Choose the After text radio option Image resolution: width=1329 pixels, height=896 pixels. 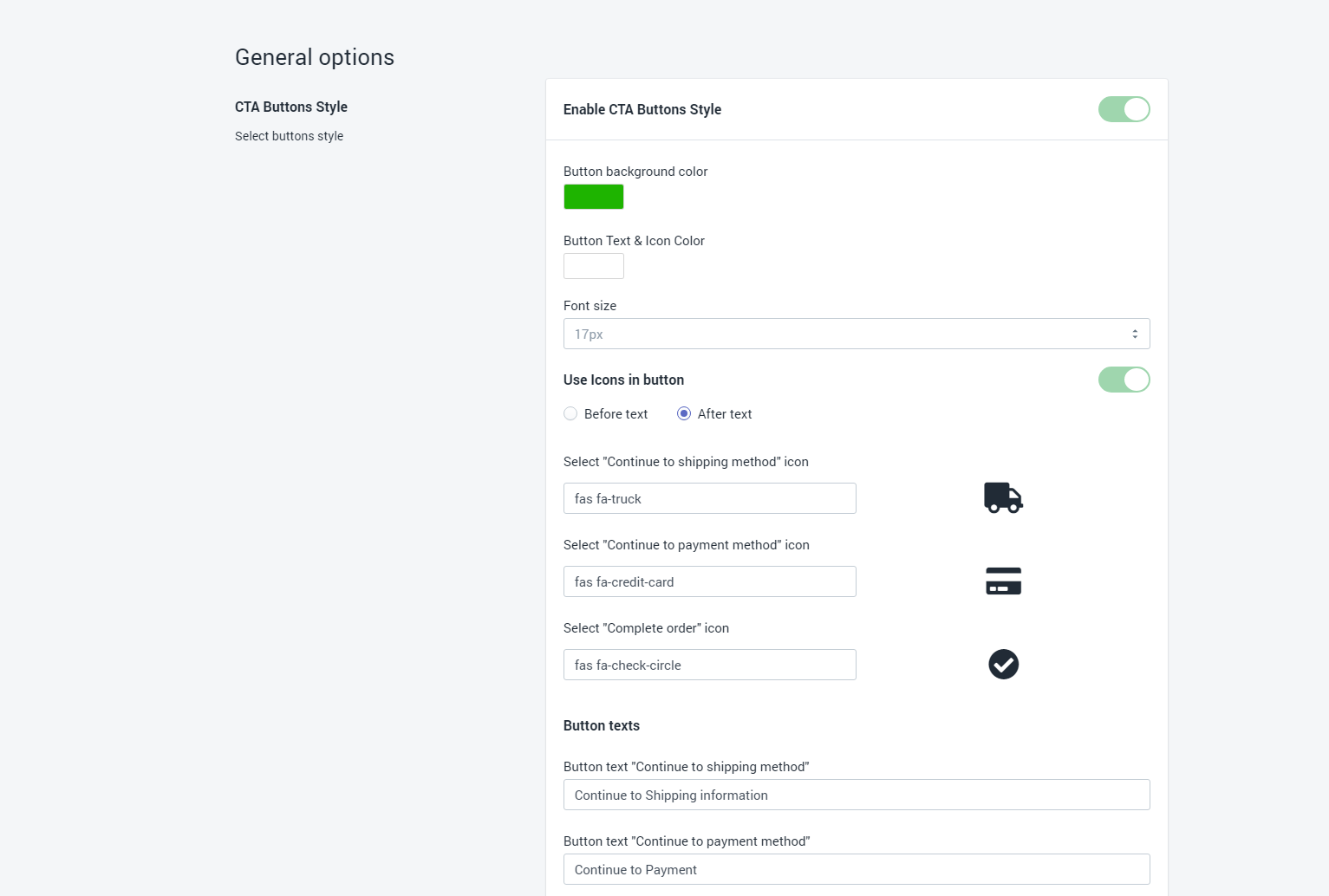684,414
